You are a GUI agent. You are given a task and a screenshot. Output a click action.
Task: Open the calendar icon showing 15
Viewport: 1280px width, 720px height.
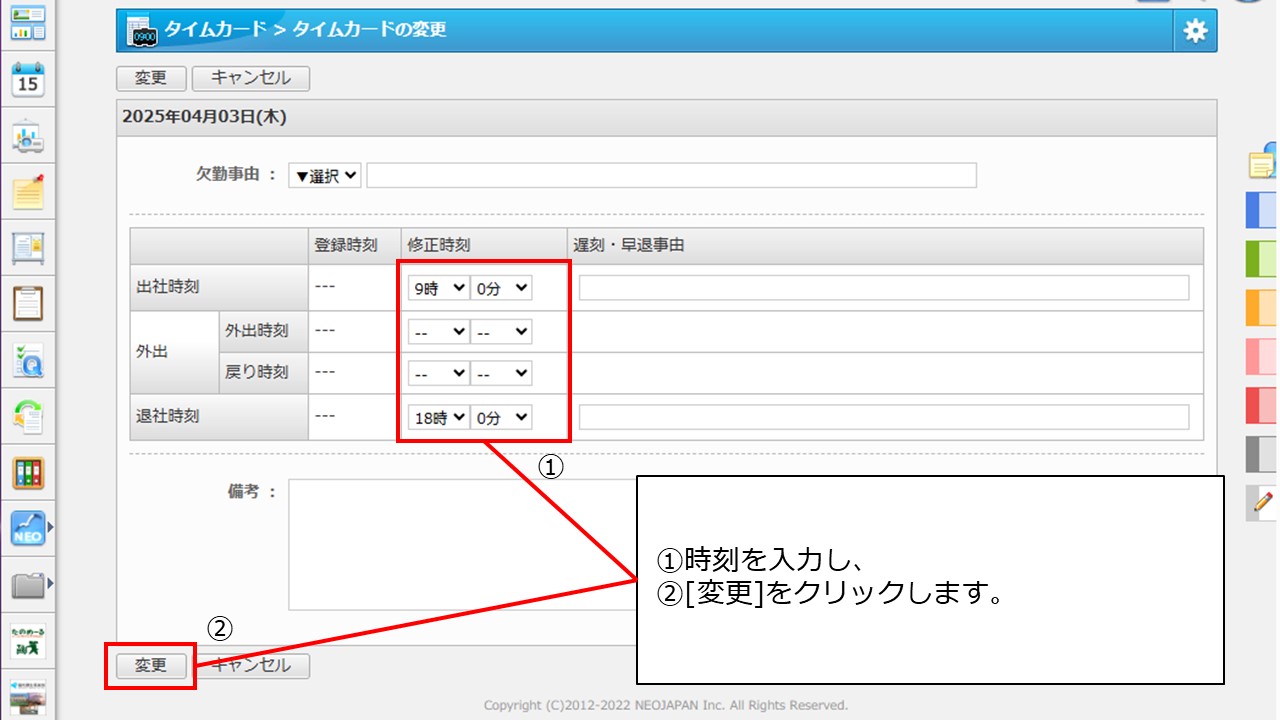(28, 80)
